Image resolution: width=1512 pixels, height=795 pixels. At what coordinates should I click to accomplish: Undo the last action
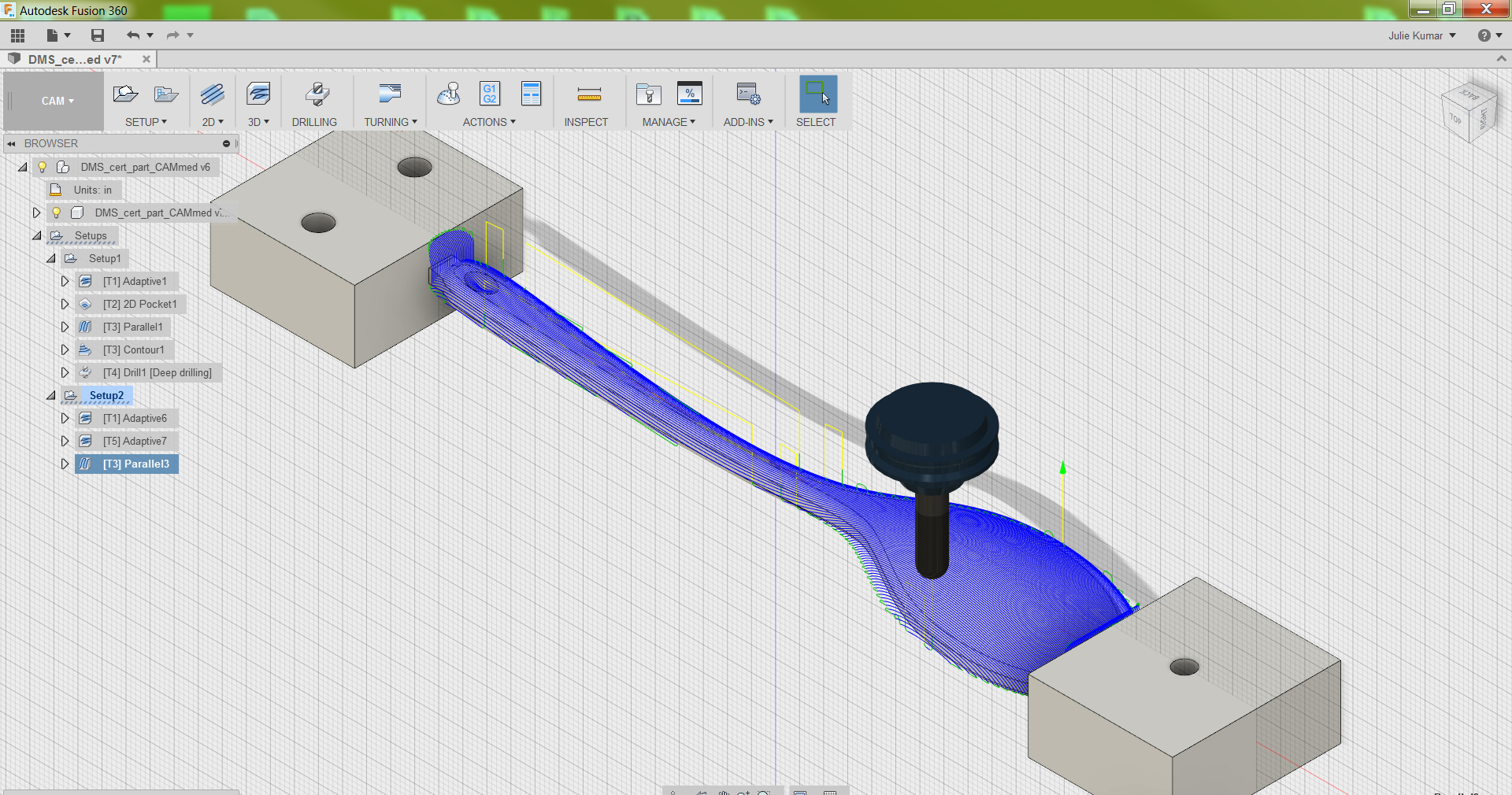coord(133,35)
